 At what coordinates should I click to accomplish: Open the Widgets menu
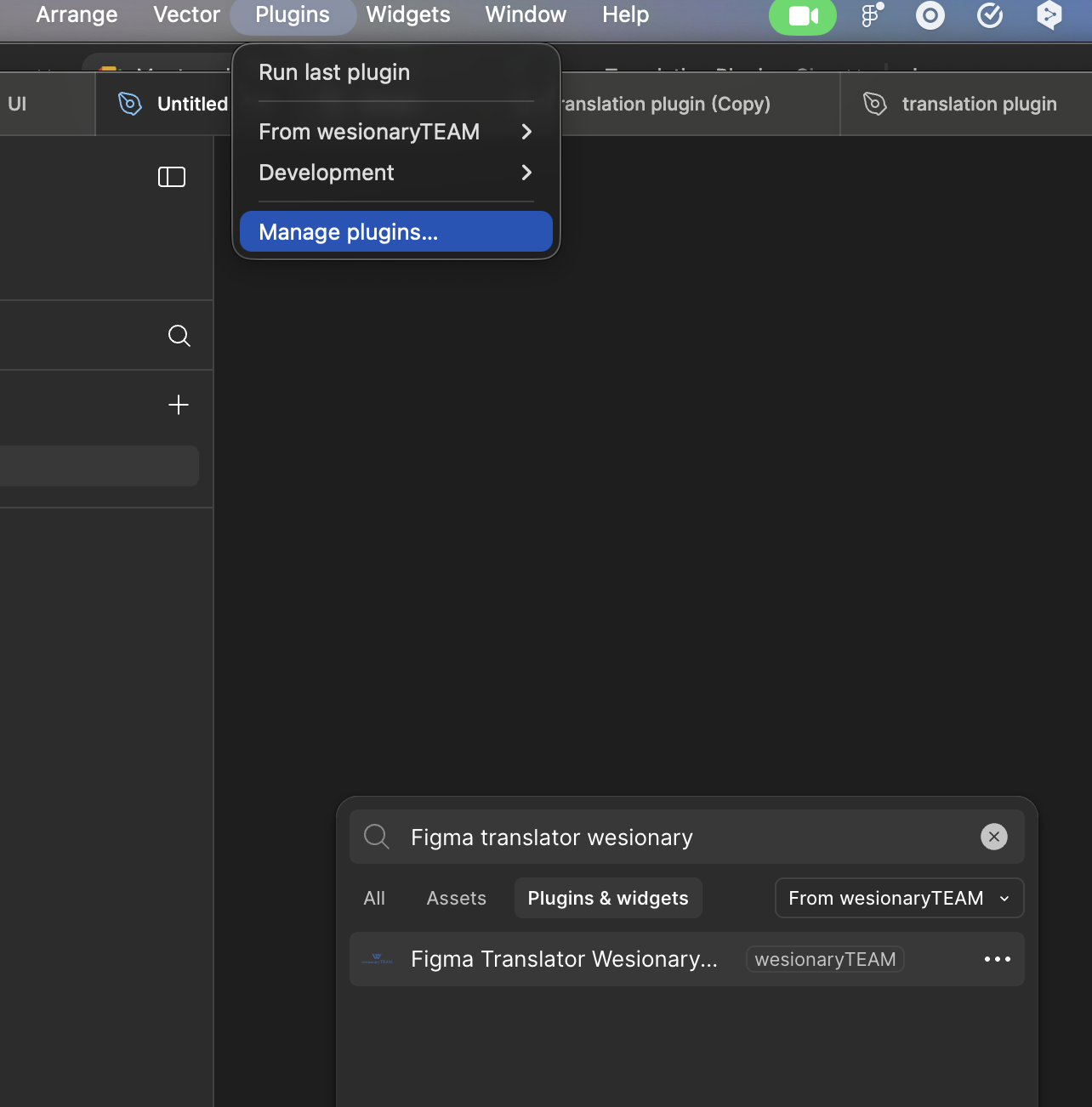click(408, 14)
